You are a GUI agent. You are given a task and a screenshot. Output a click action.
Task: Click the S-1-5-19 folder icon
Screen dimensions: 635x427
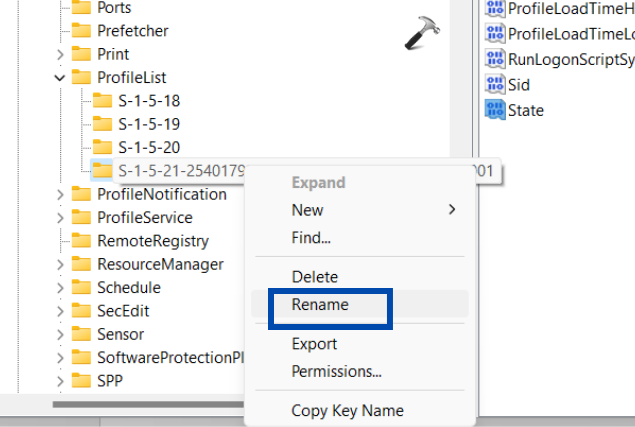pos(102,124)
